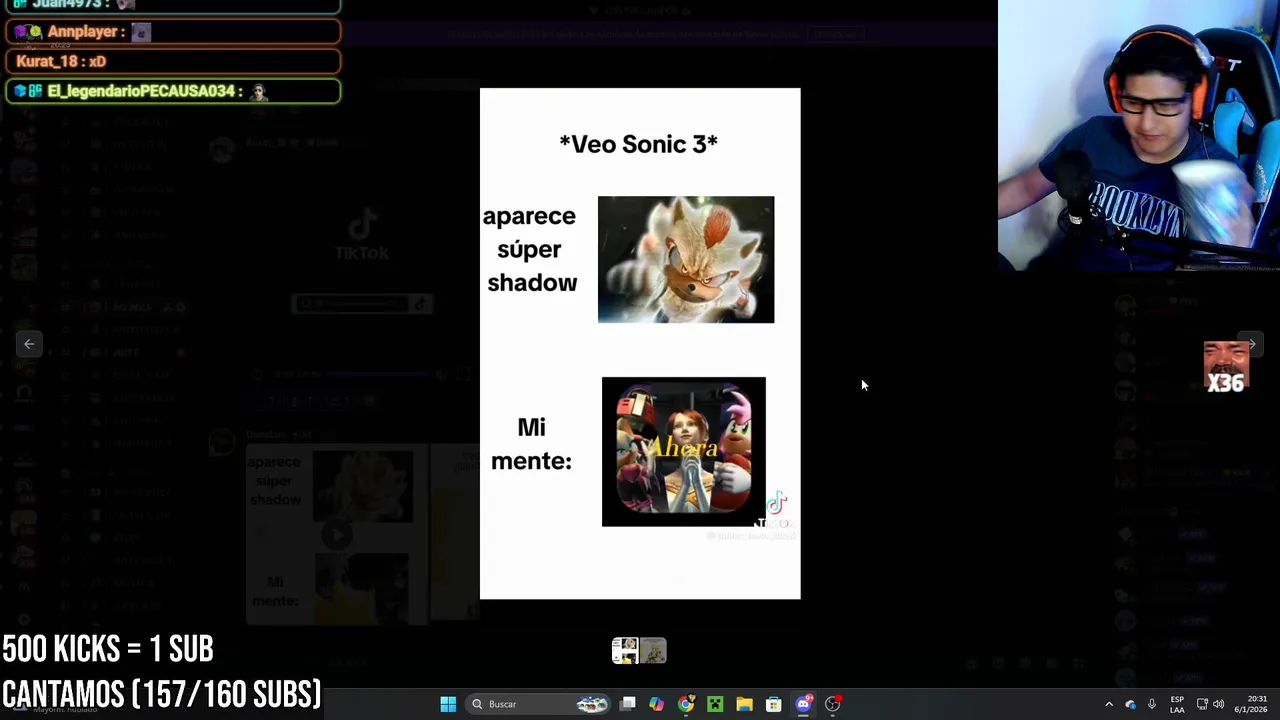The width and height of the screenshot is (1280, 720).
Task: Open the ESP LAA language switcher
Action: (x=1177, y=704)
